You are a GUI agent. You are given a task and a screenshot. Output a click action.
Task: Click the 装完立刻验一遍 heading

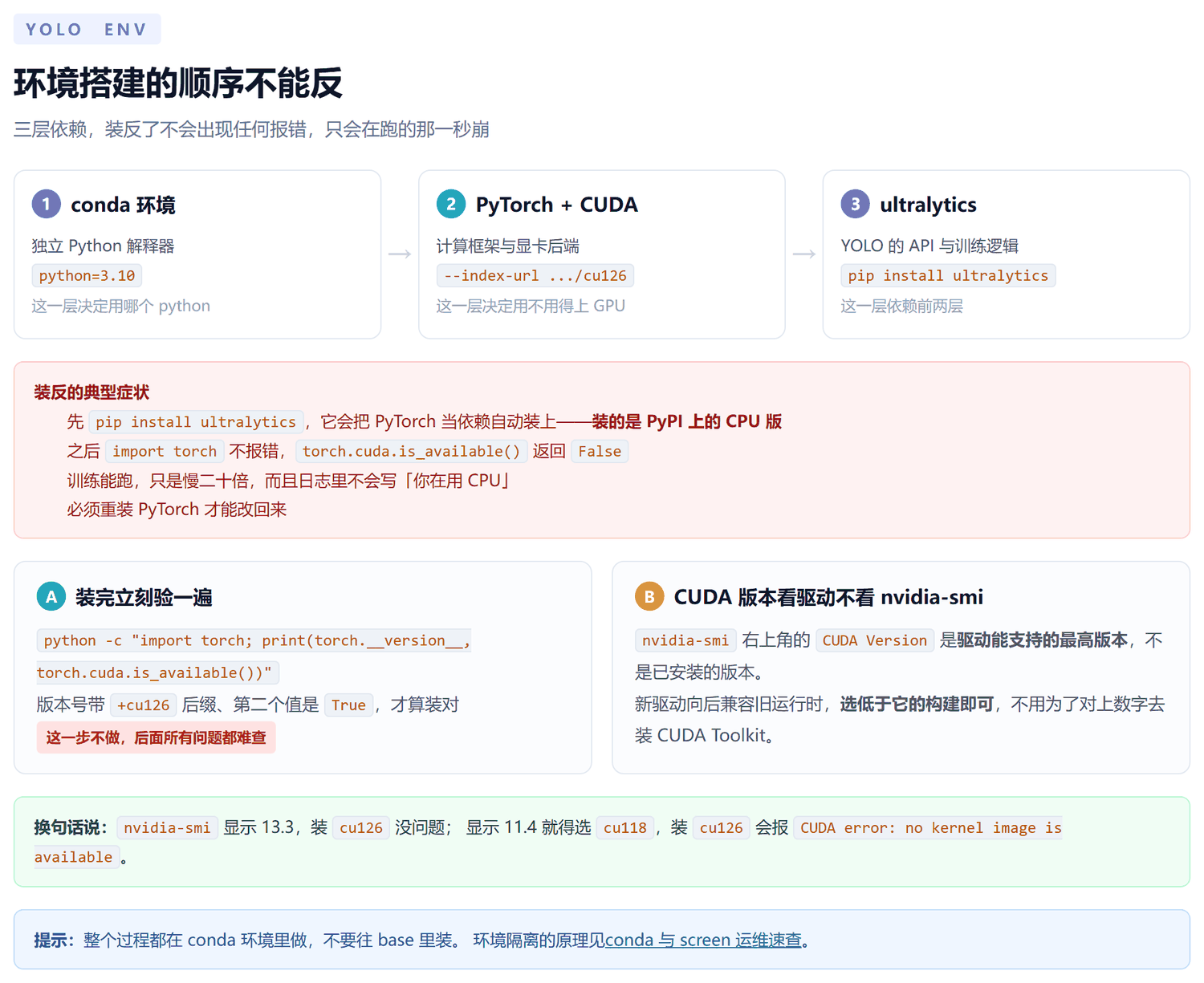coord(144,597)
